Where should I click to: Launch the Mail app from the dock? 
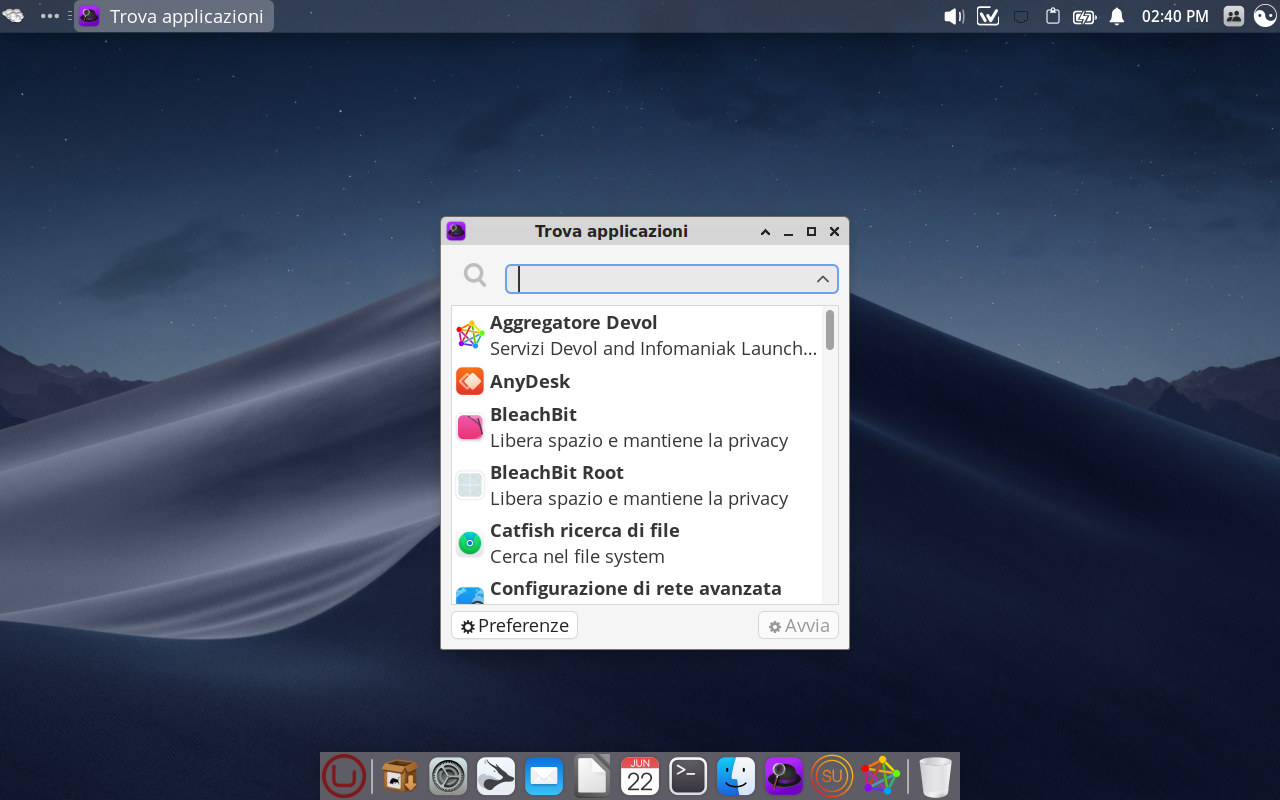point(544,776)
